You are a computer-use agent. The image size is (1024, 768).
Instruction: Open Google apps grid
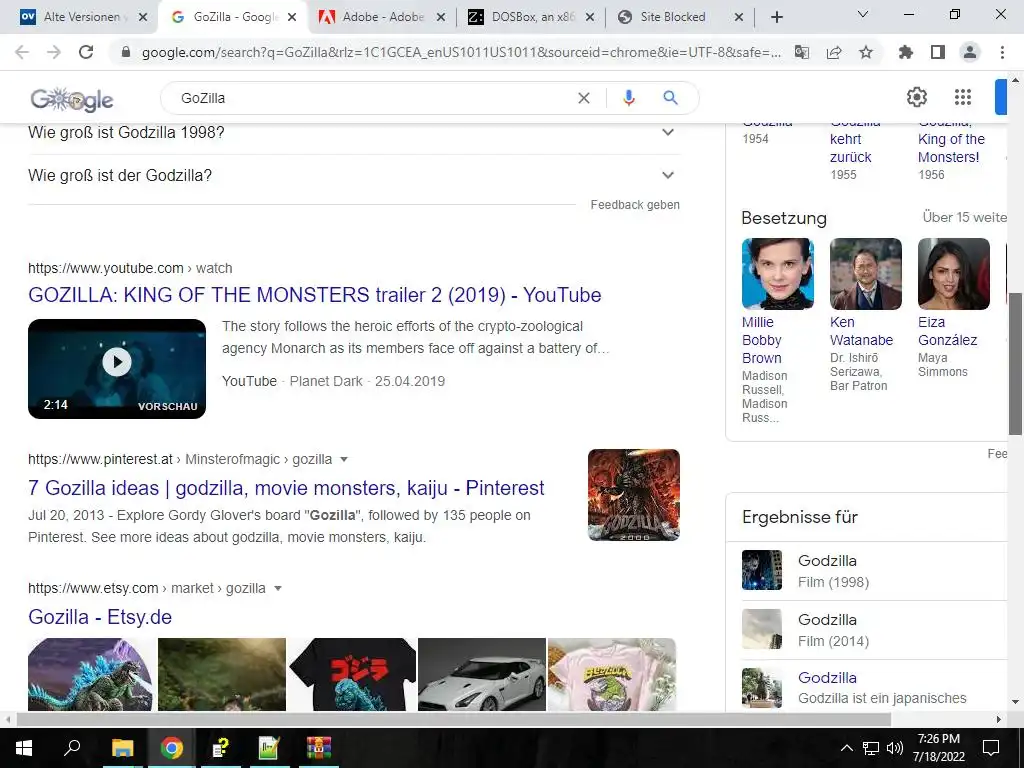pos(963,97)
